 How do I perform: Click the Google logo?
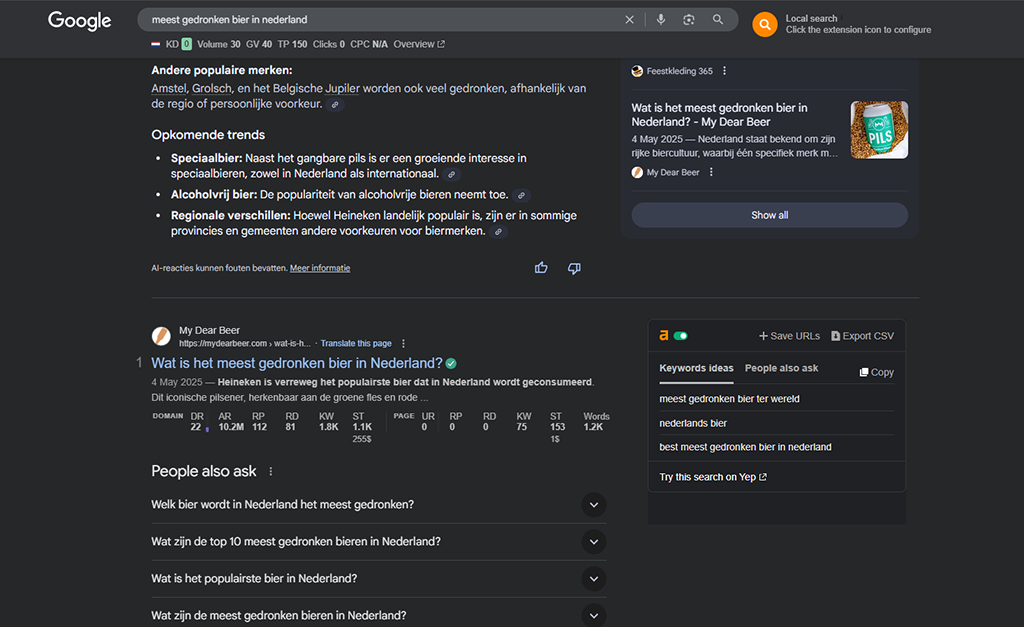click(80, 21)
